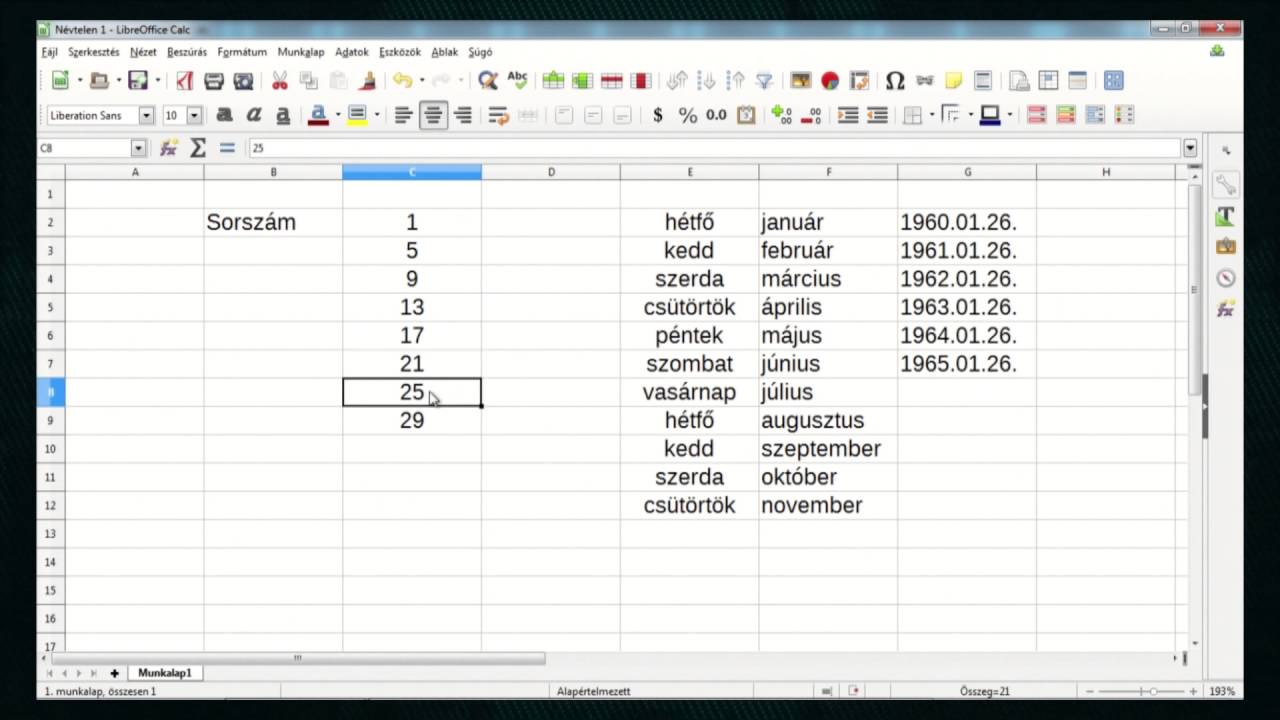Insert a chart using the pie icon
The image size is (1280, 720).
tap(829, 81)
